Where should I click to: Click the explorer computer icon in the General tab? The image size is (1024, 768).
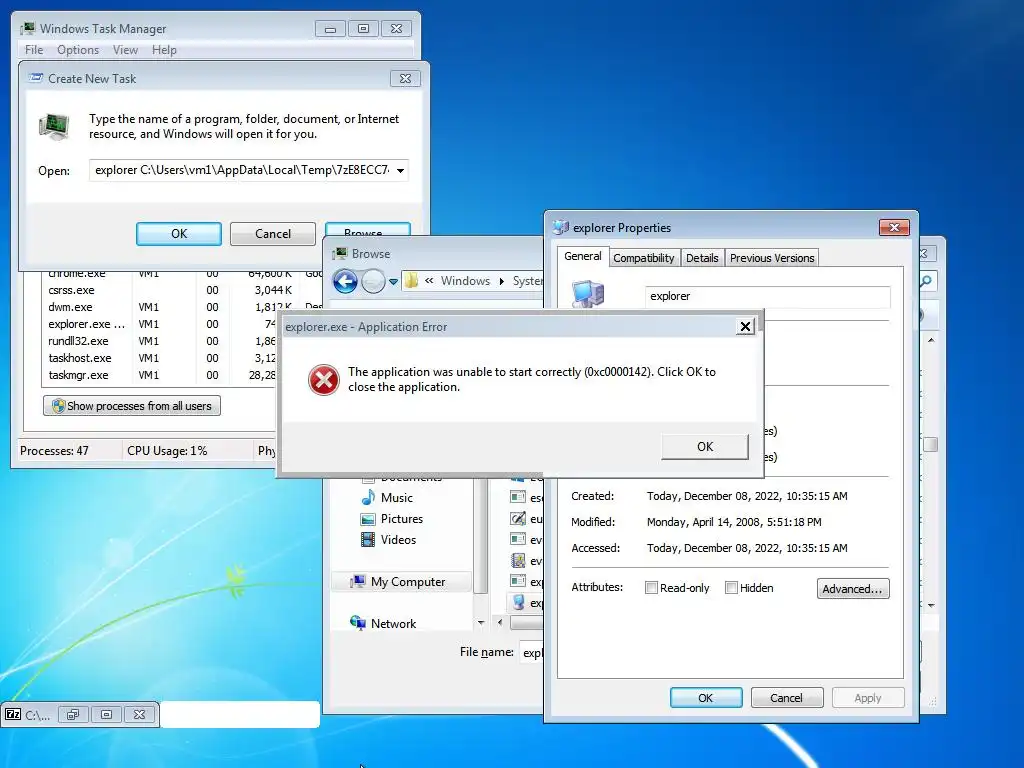pos(588,294)
